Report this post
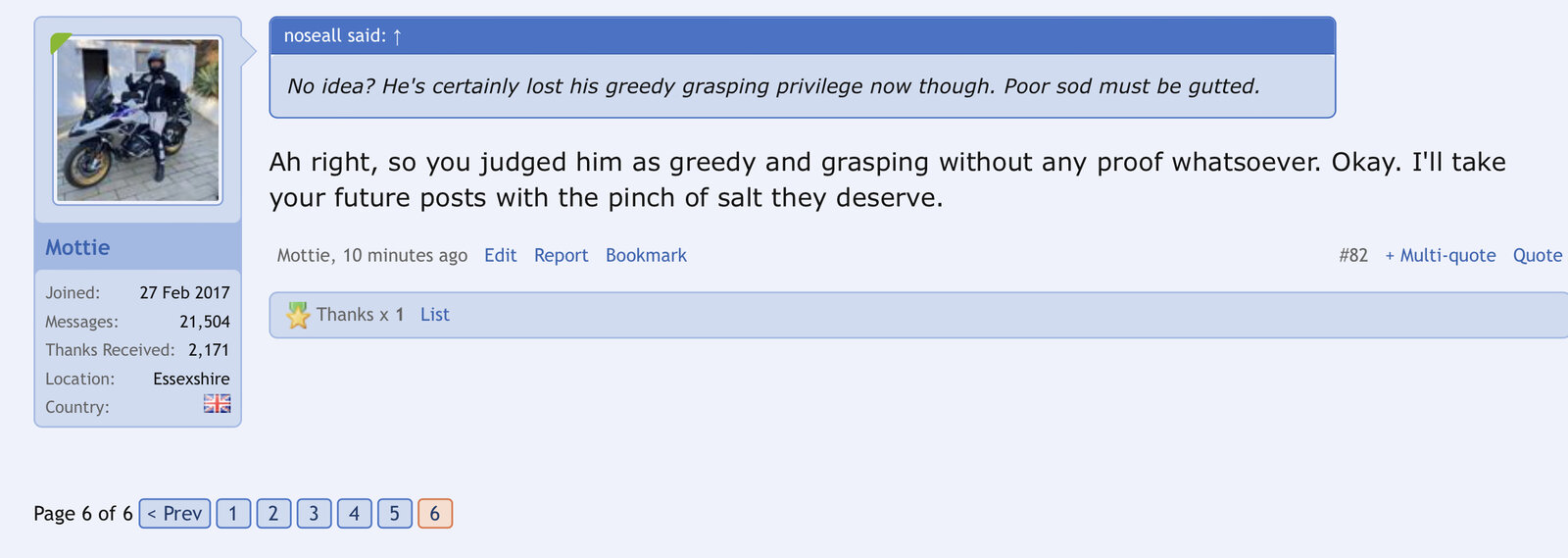This screenshot has width=1568, height=558. coord(561,255)
